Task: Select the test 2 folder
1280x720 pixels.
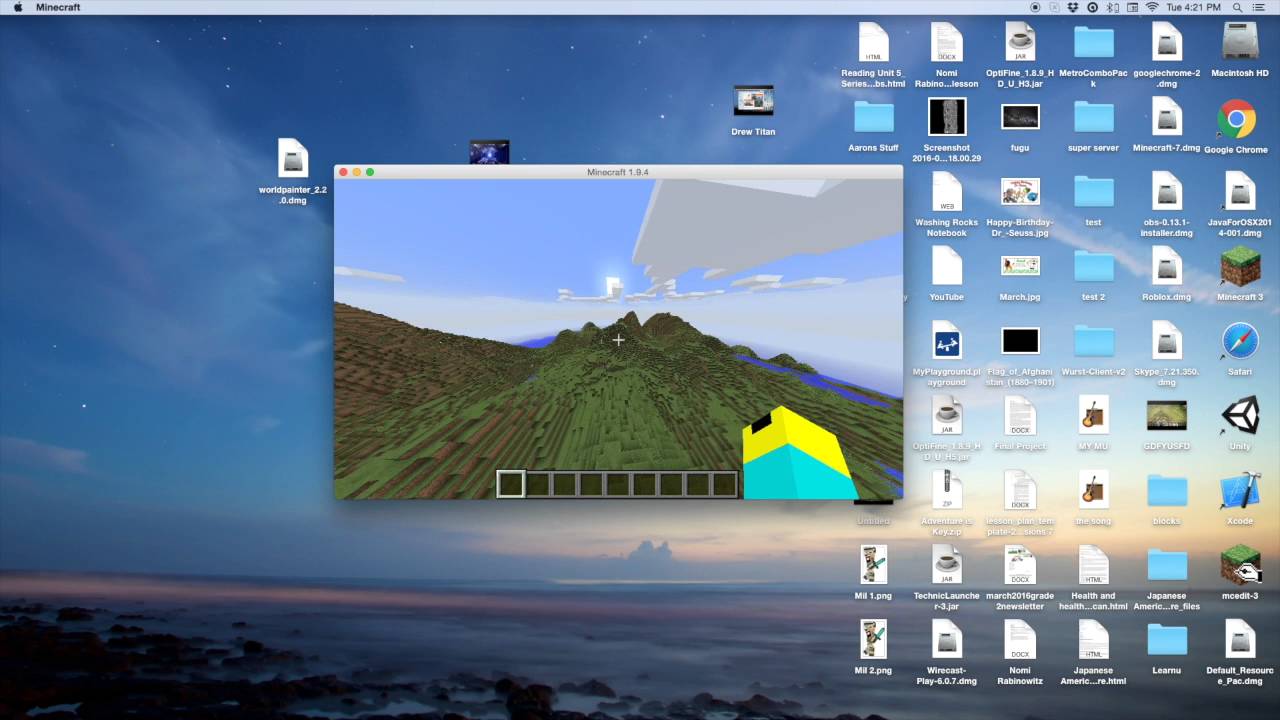Action: [x=1093, y=266]
